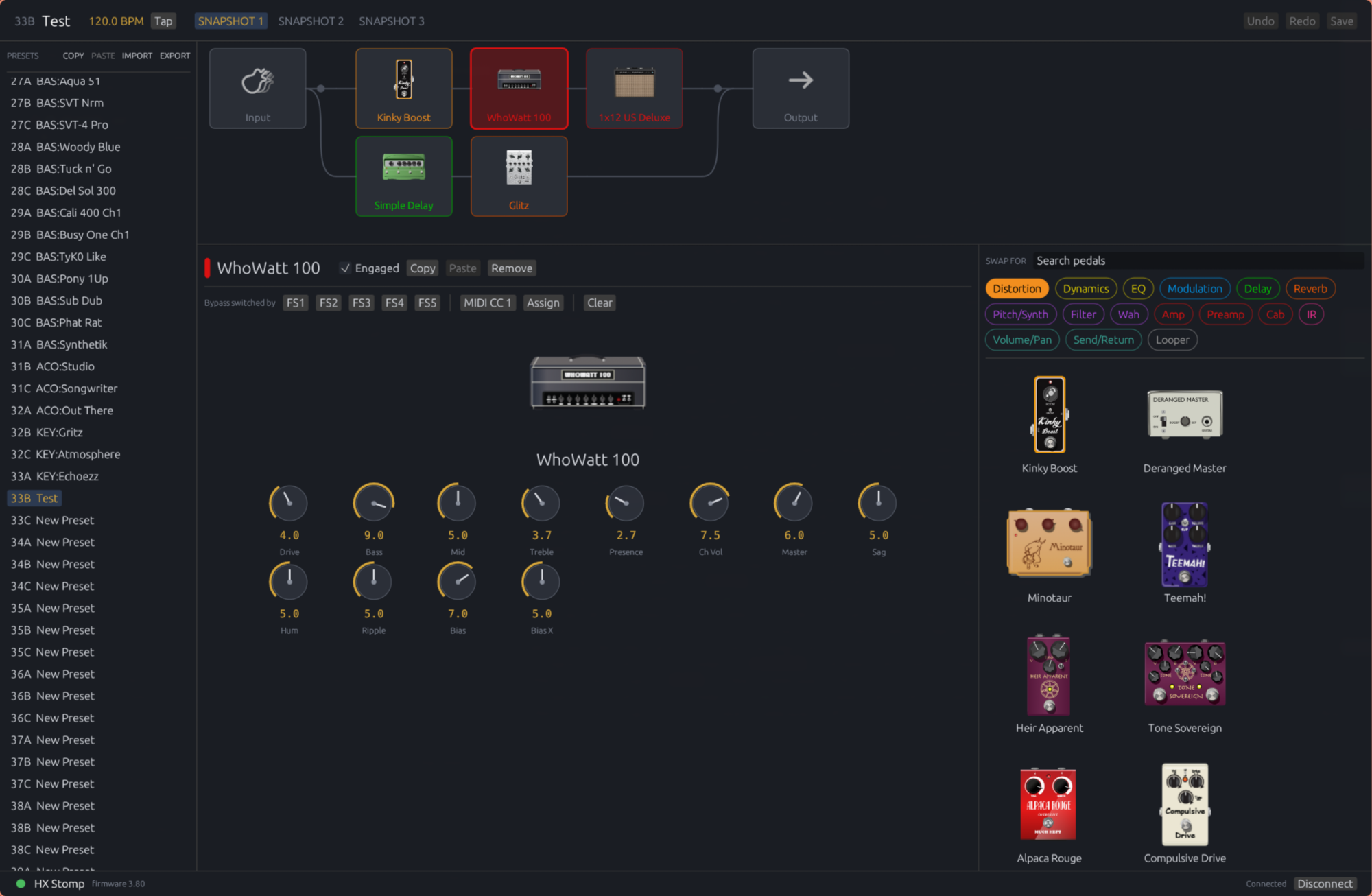Click the Bias knob
Screen dimensions: 1372x896
coord(458,582)
